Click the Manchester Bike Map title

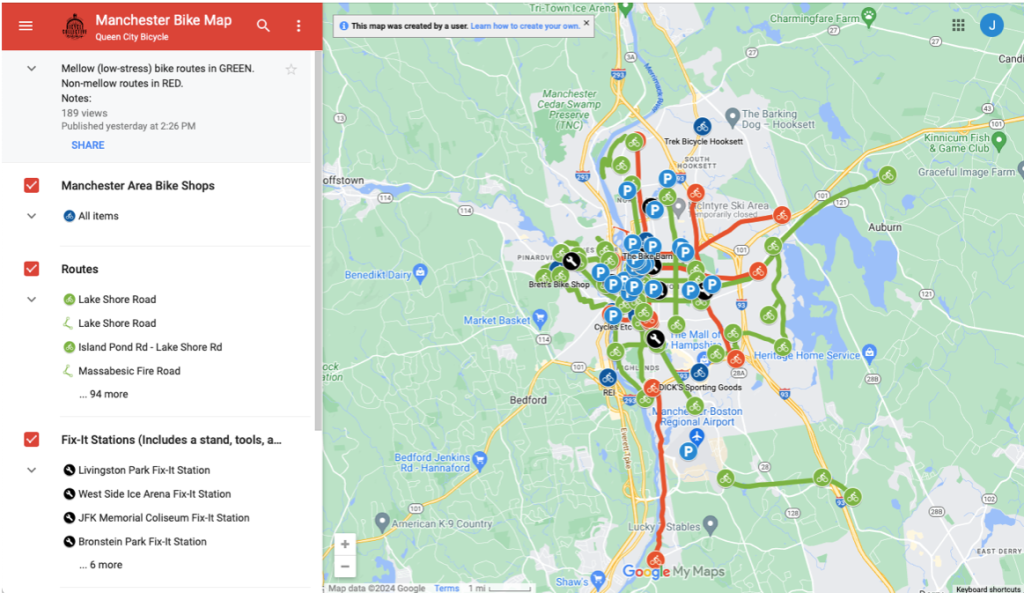point(163,20)
